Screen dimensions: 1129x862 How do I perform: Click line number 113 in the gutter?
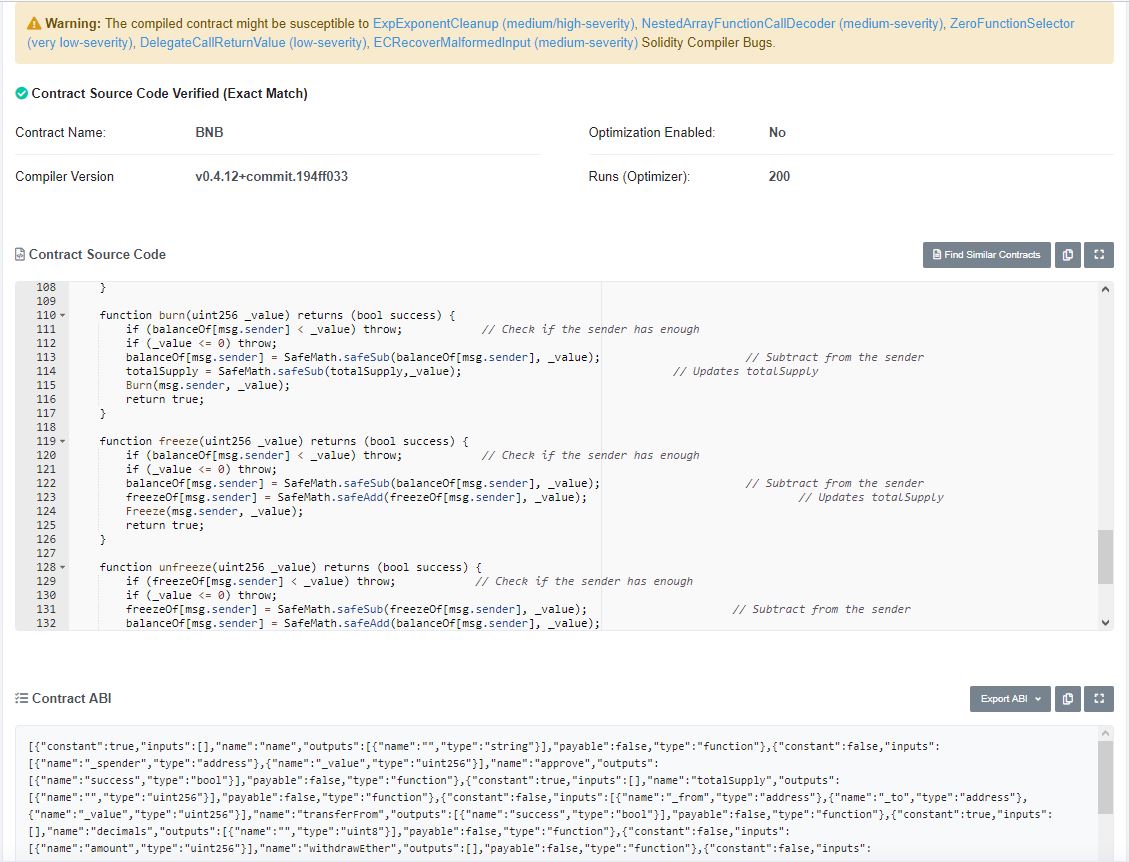[x=46, y=357]
